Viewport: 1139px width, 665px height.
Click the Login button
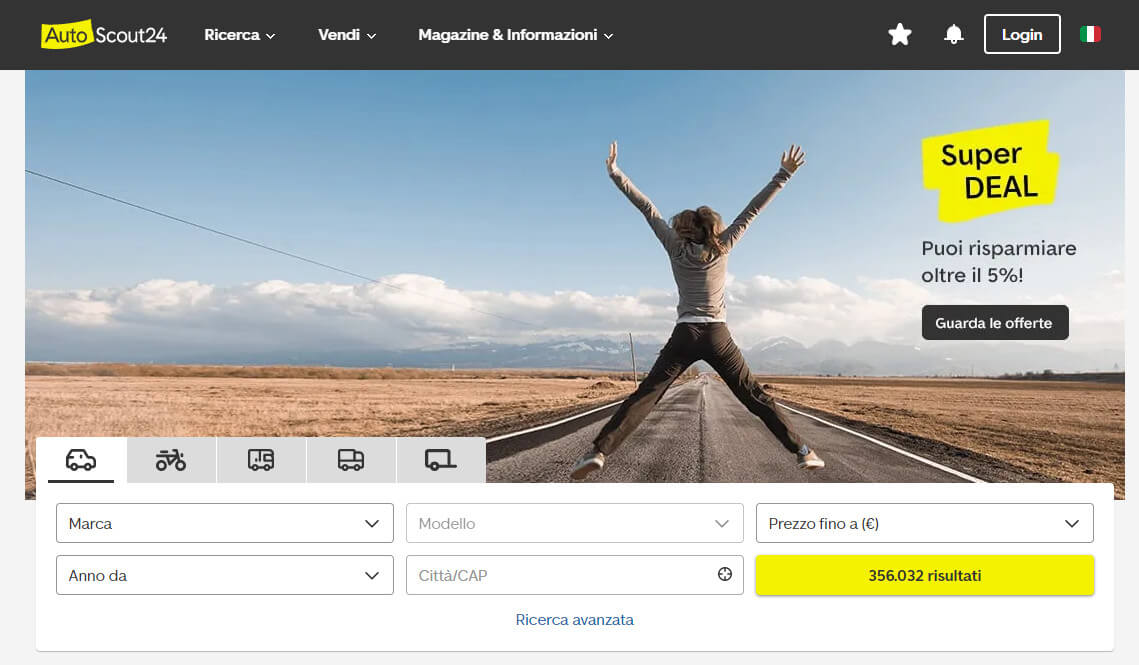pyautogui.click(x=1022, y=35)
